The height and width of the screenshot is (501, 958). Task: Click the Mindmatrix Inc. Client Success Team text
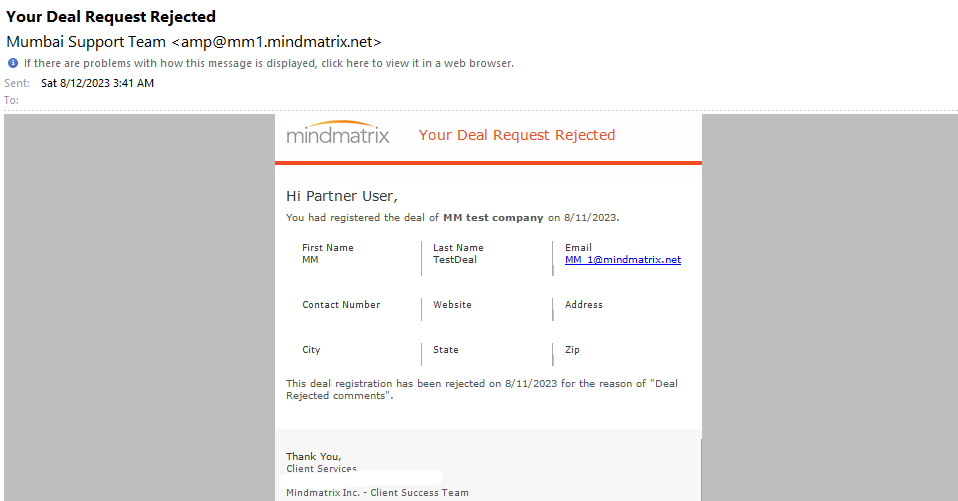[x=377, y=492]
